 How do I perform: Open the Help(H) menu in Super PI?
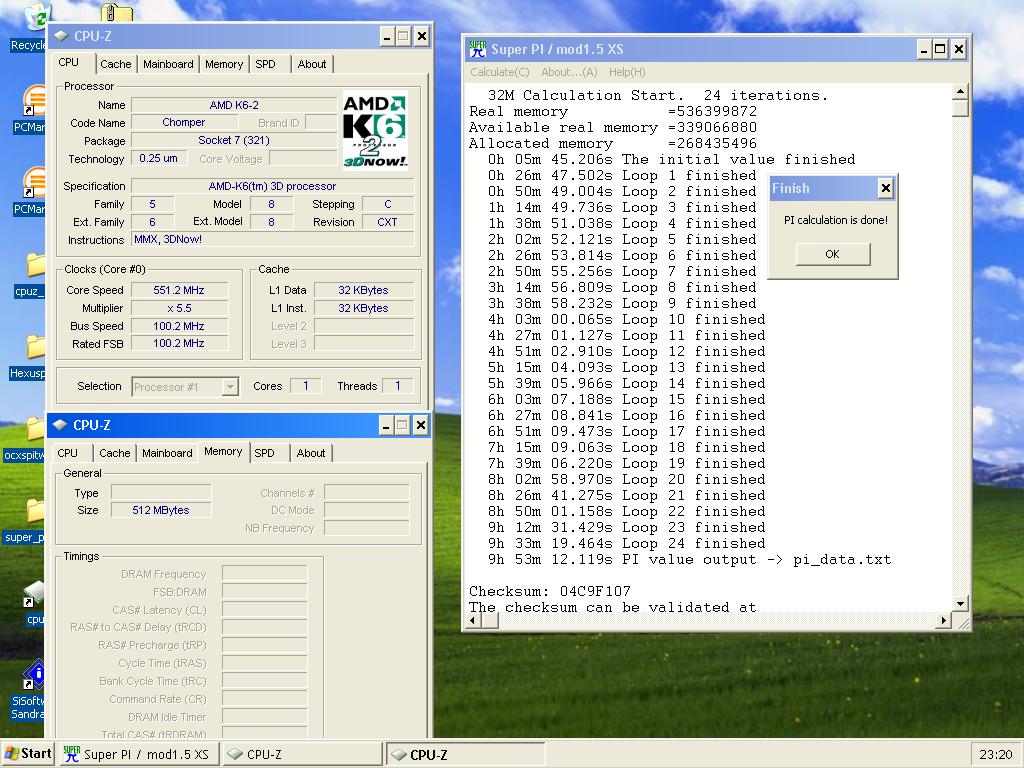(627, 72)
